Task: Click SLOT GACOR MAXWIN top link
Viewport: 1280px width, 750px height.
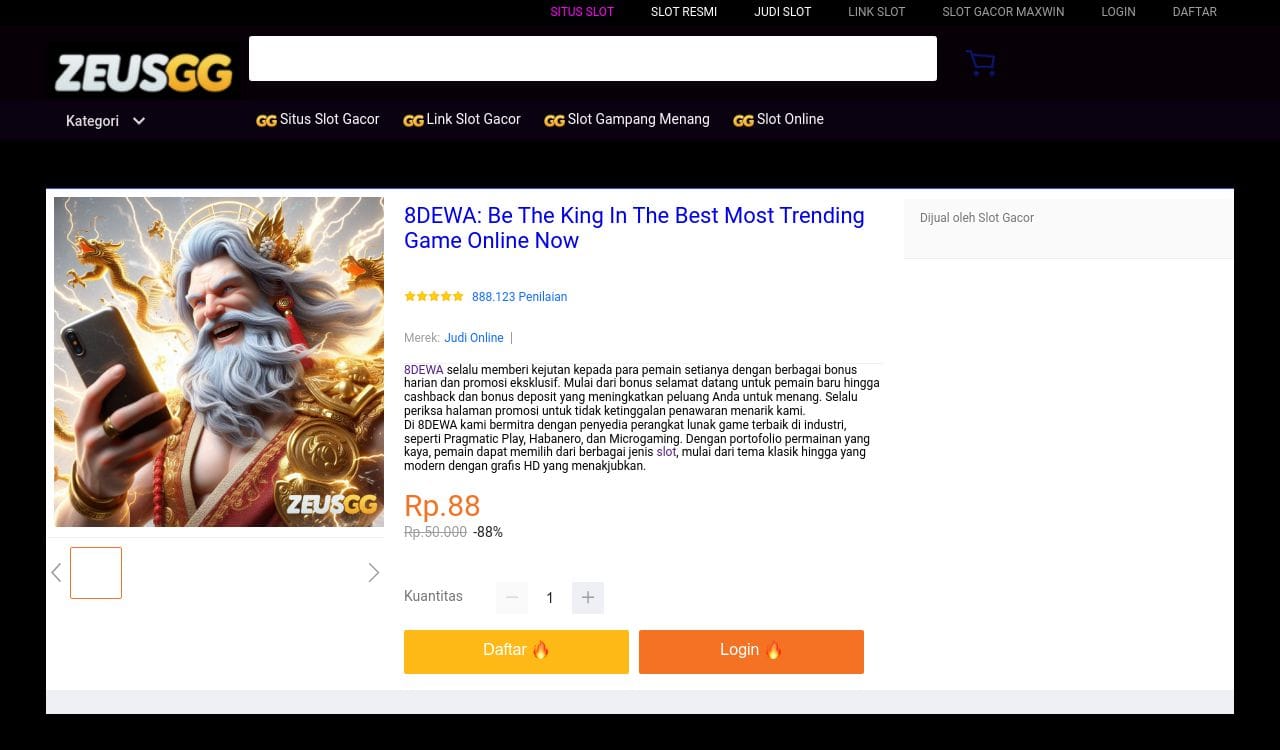Action: (x=1003, y=12)
